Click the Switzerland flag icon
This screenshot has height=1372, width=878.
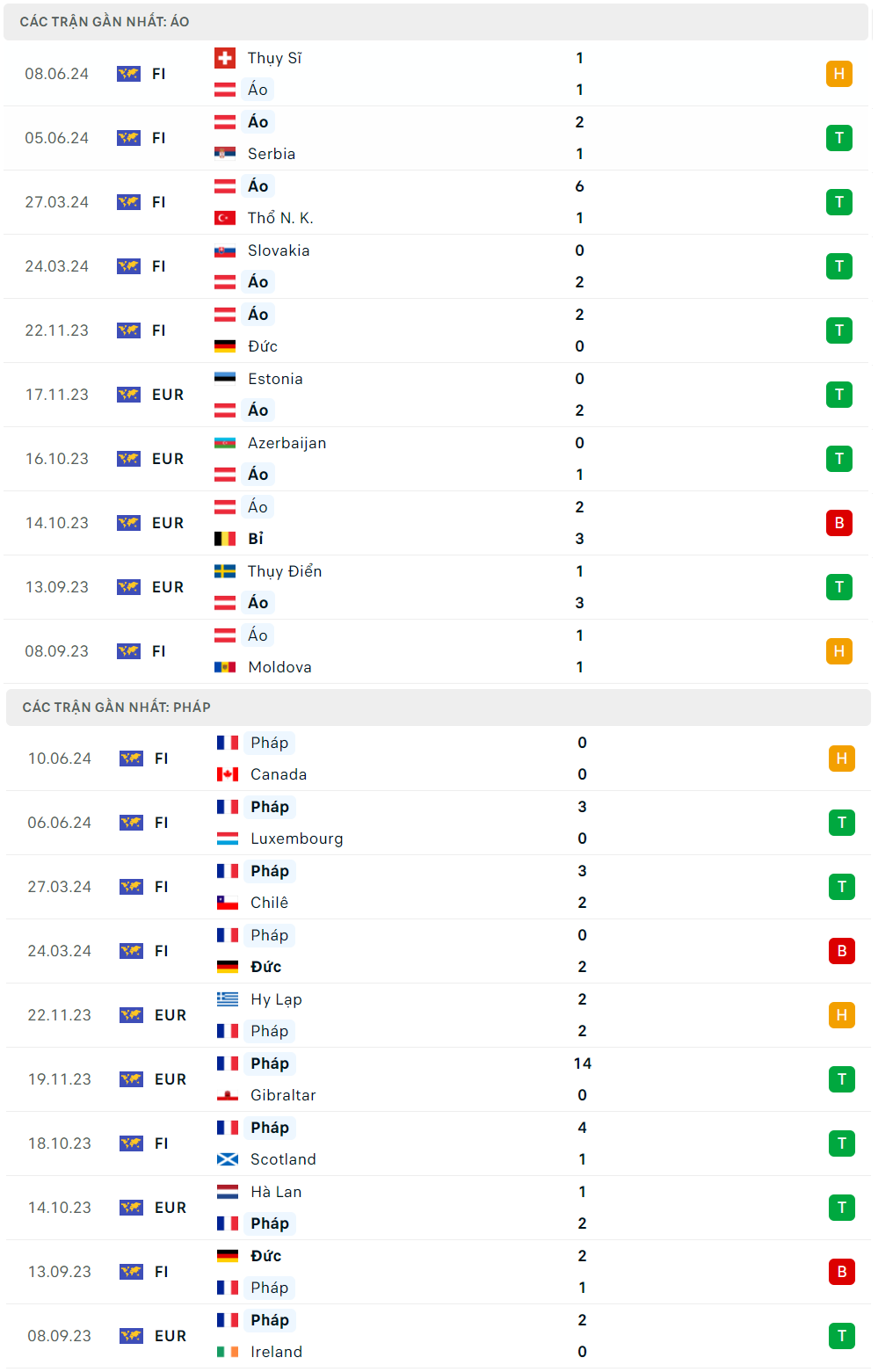tap(225, 58)
